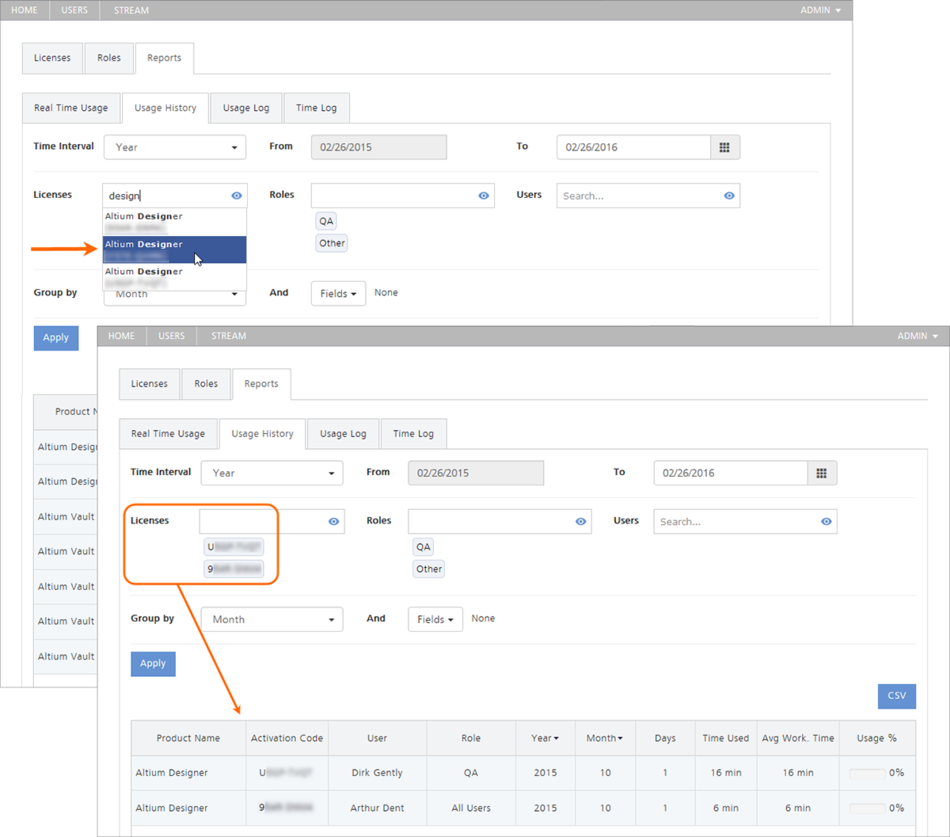Export results with the CSV button
Viewport: 950px width, 837px height.
pos(896,696)
